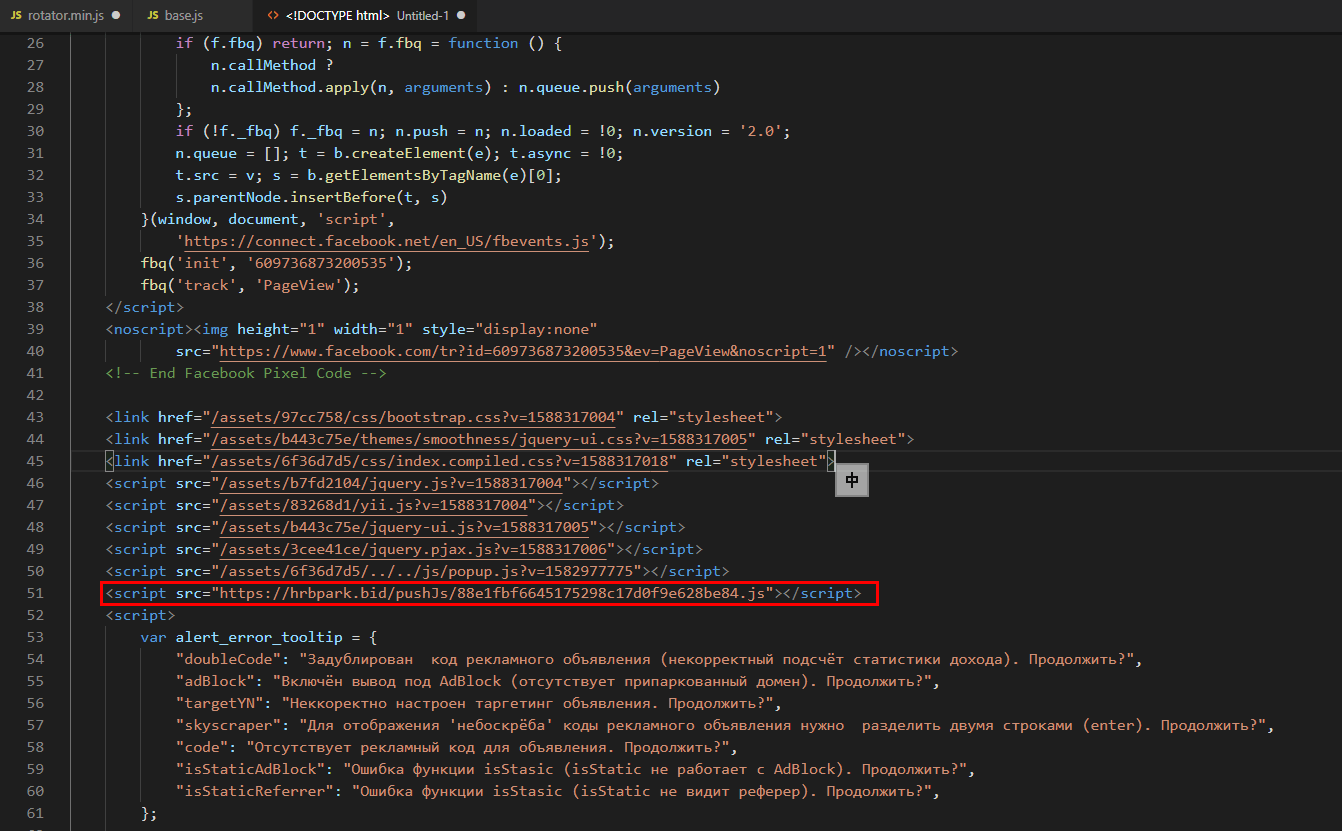This screenshot has width=1342, height=831.
Task: Click the fbq 'init' call with 609736873200535
Action: (276, 263)
